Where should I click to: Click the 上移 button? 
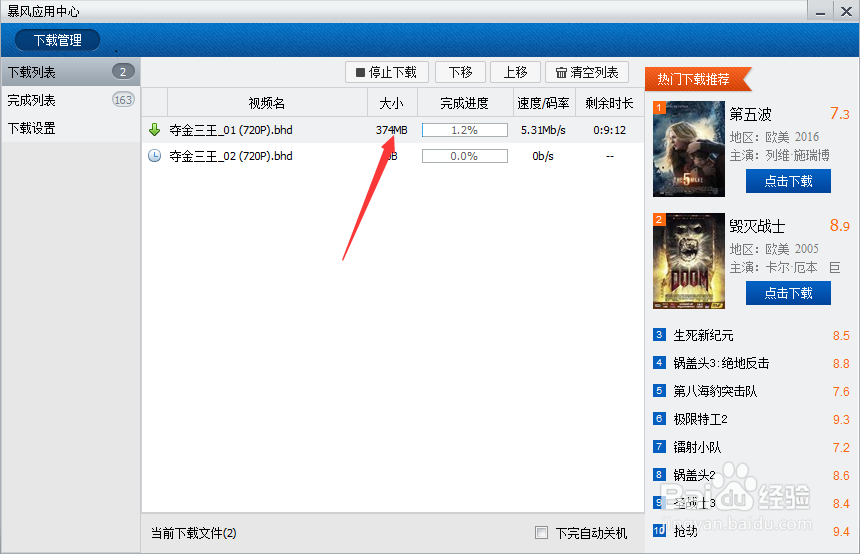[x=516, y=72]
